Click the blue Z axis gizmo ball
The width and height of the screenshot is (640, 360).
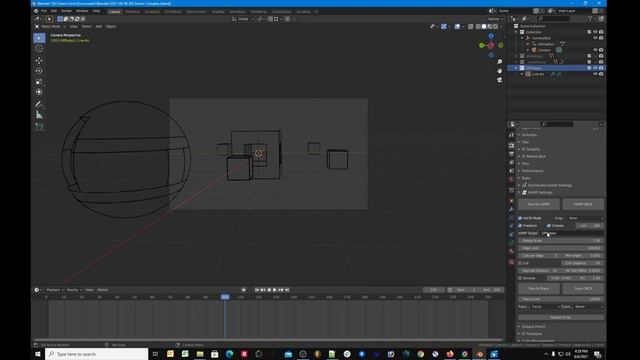pyautogui.click(x=491, y=36)
